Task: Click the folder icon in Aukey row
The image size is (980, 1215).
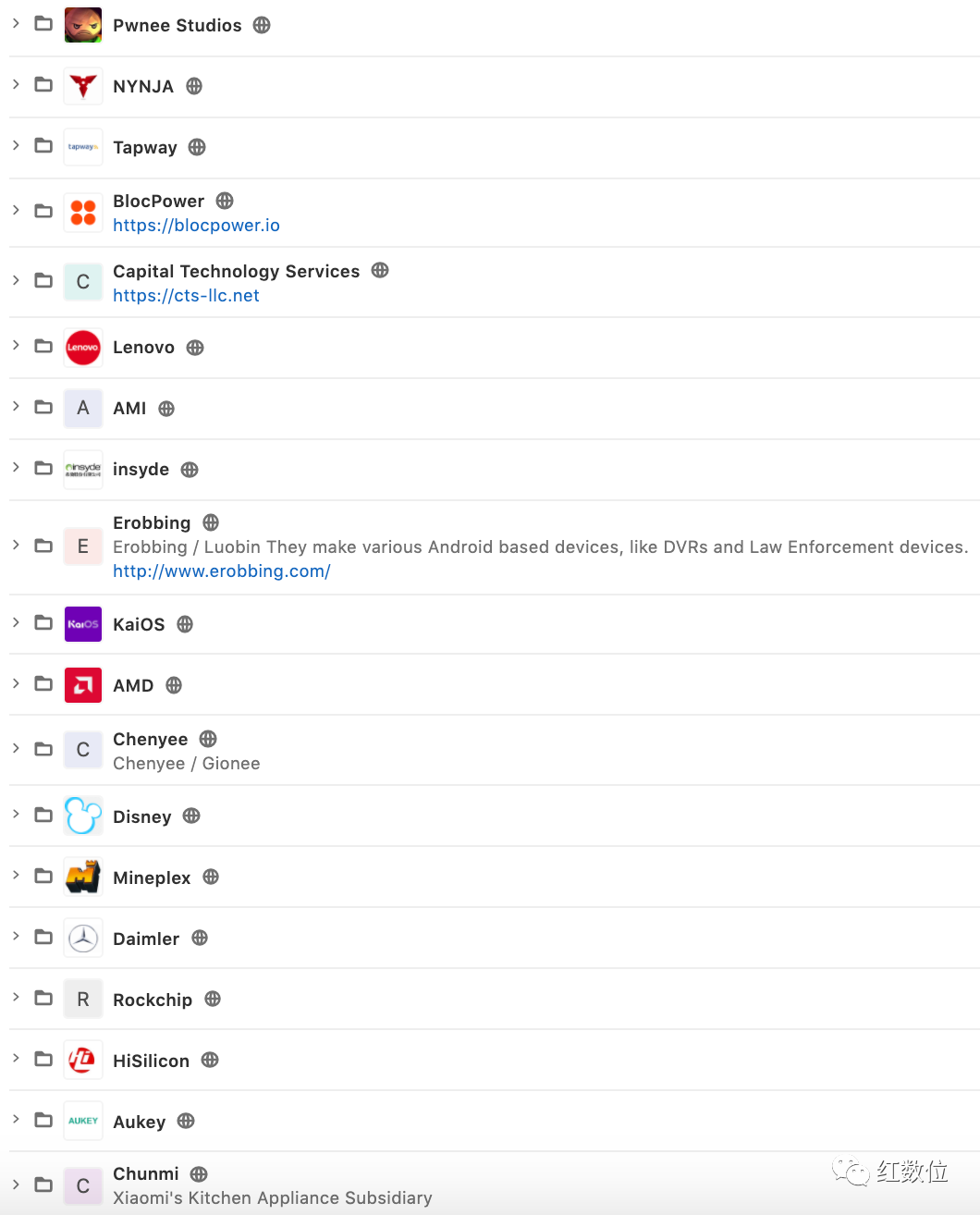Action: [x=43, y=1120]
